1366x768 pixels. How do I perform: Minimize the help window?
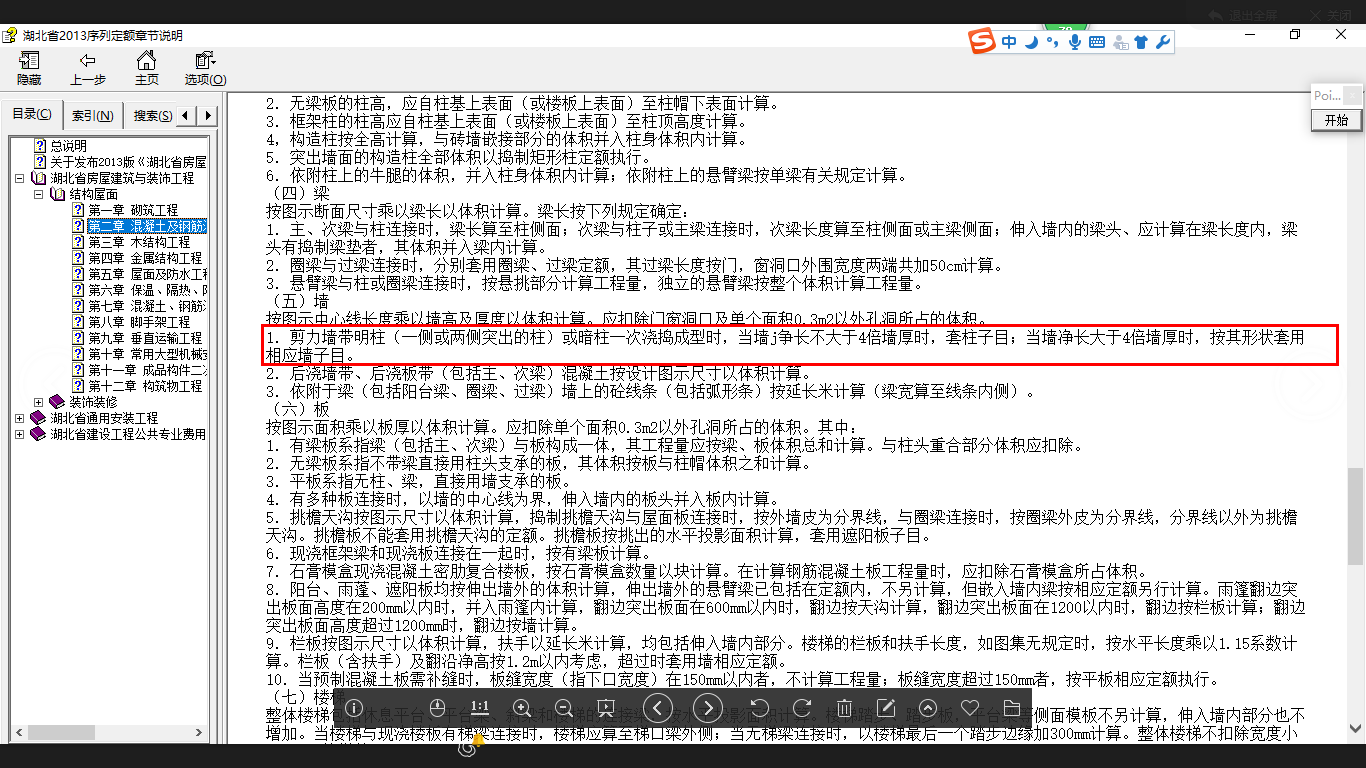[x=1248, y=35]
